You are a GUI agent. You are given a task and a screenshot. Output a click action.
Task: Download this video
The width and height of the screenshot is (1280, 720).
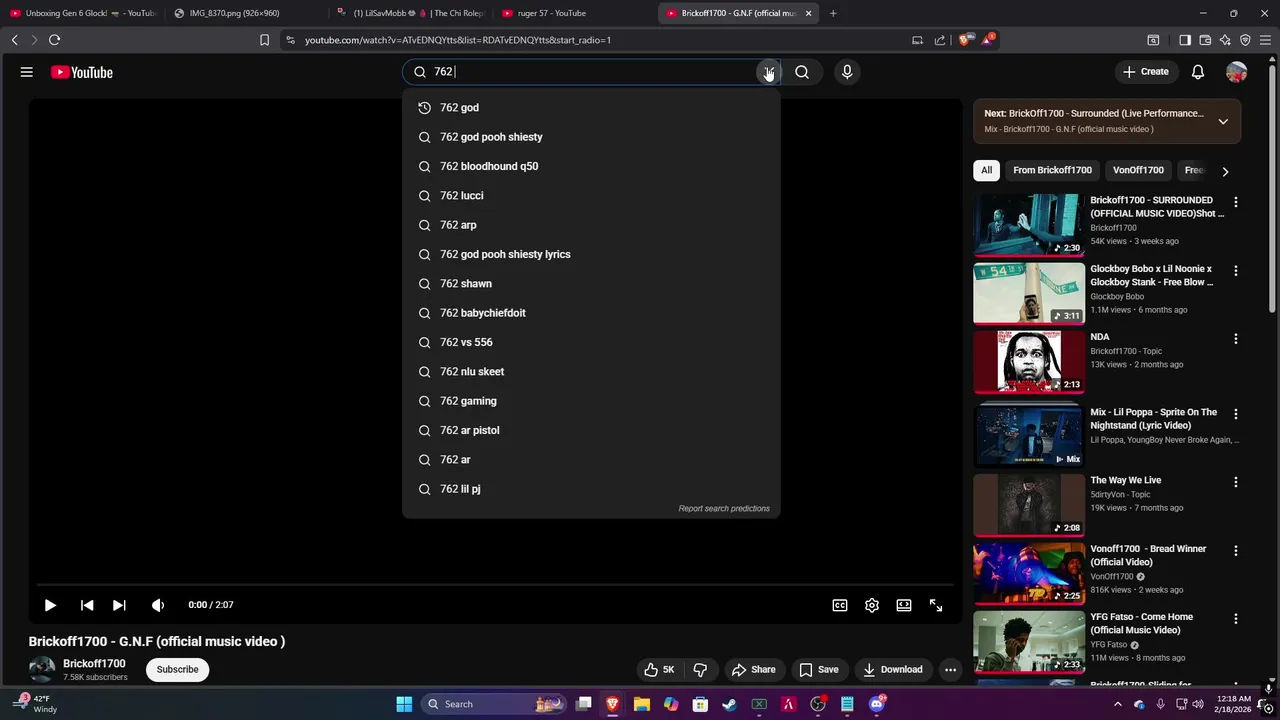tap(893, 669)
